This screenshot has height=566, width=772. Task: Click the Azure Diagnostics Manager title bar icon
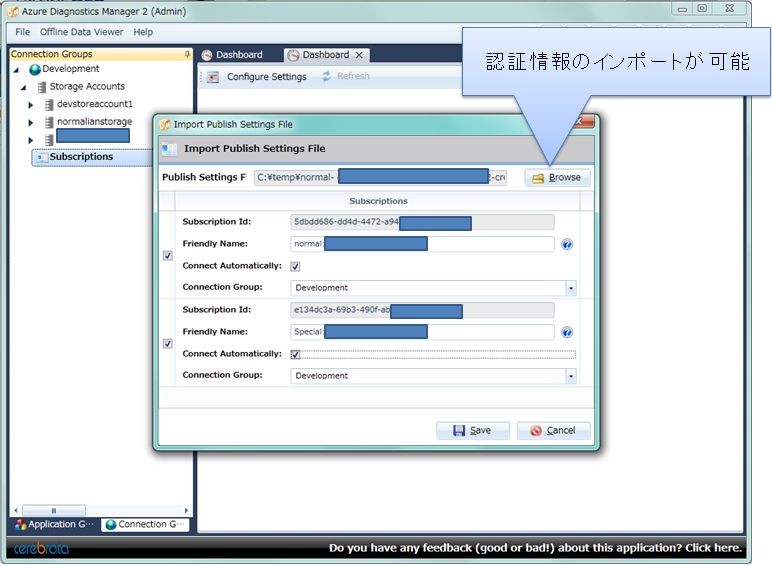[x=13, y=11]
